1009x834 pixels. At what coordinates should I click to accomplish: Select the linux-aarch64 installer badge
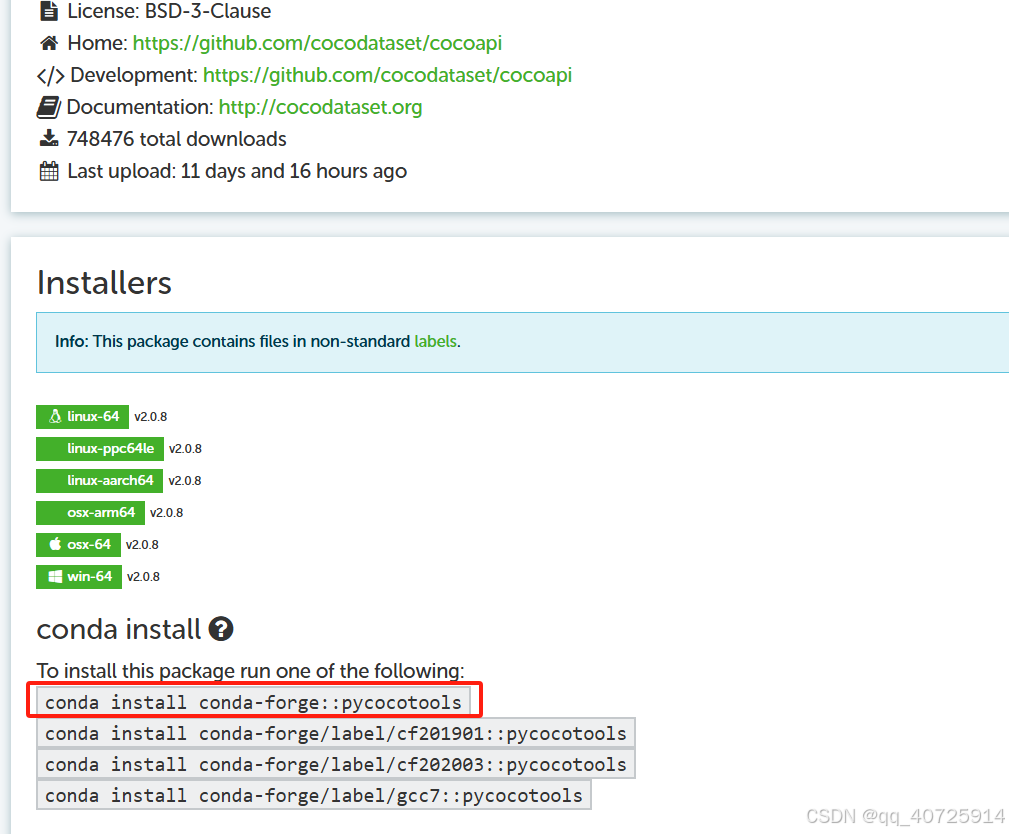pos(99,481)
